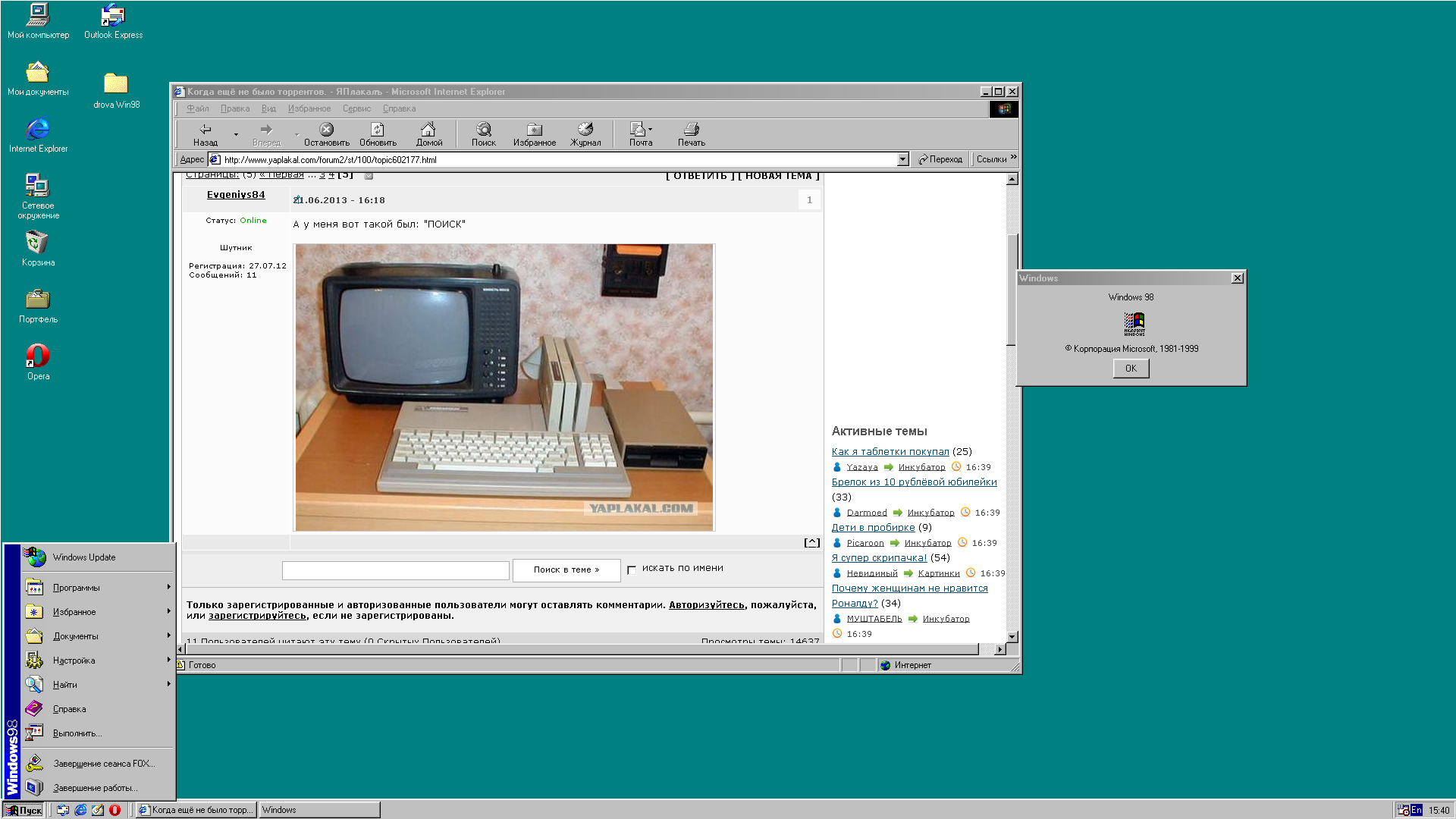
Task: Click the En language indicator in tray
Action: [x=1416, y=810]
